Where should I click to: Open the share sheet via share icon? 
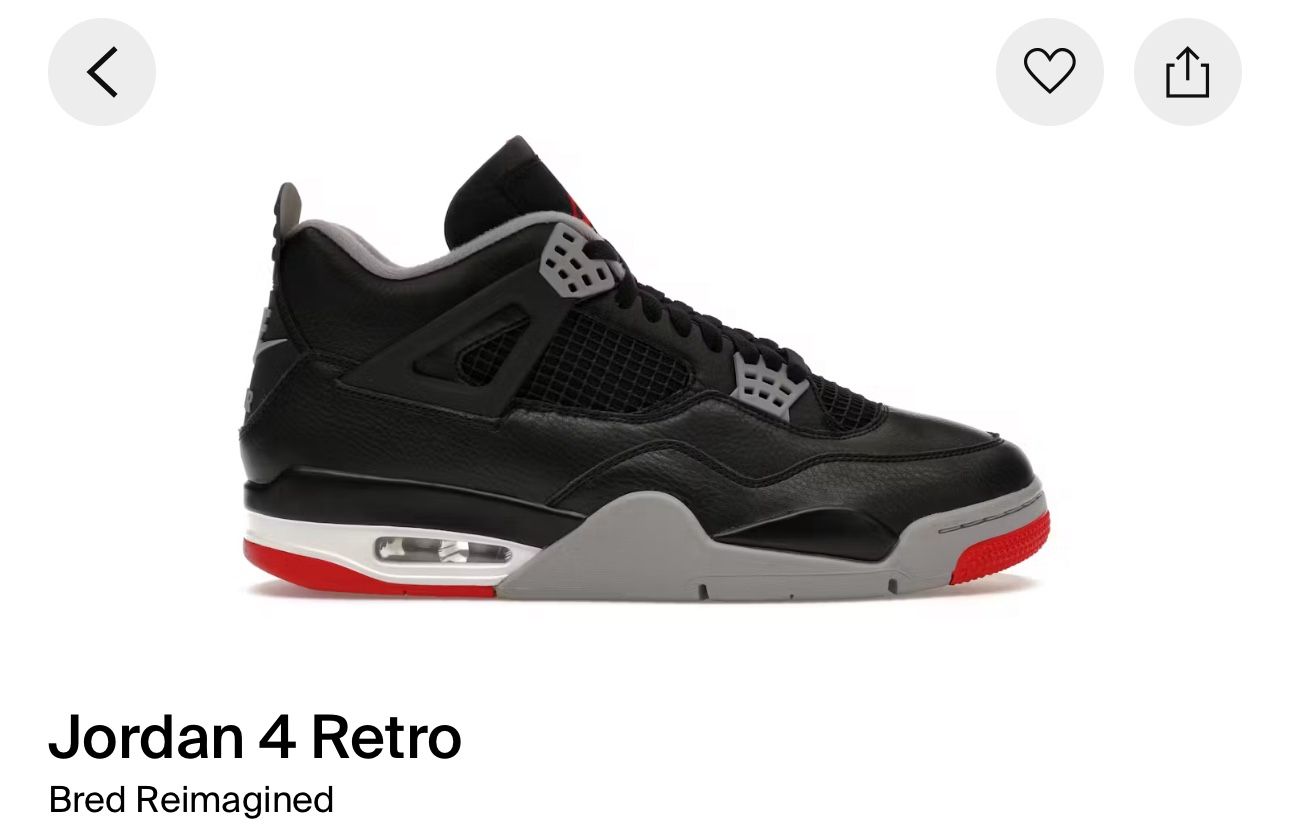click(1187, 72)
